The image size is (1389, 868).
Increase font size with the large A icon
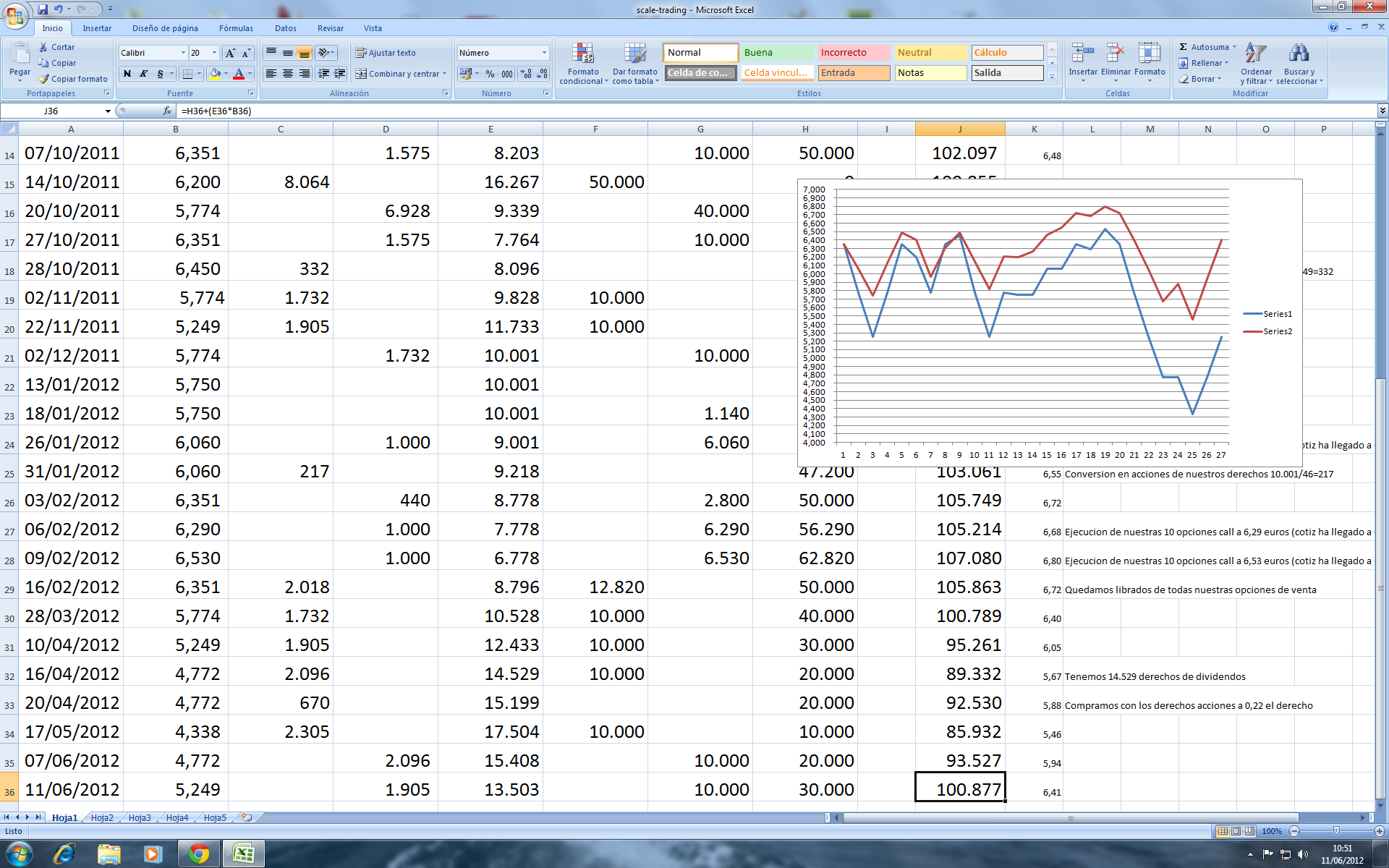pos(230,53)
